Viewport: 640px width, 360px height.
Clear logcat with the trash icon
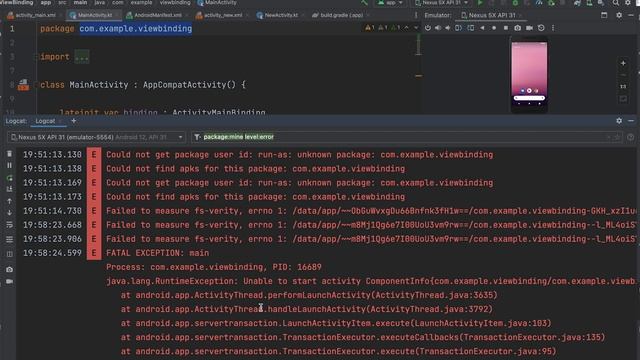click(9, 154)
